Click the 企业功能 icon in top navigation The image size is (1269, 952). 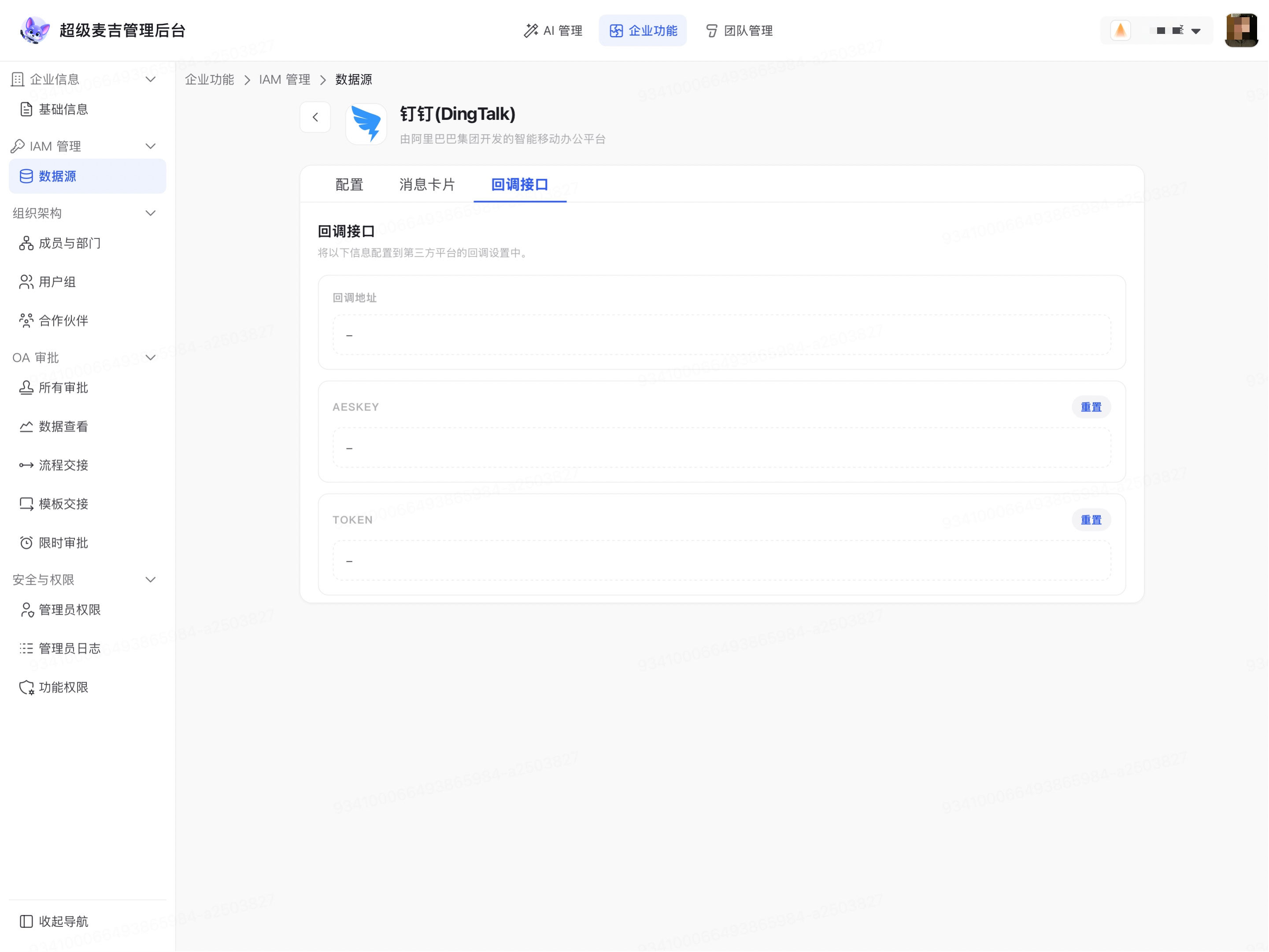[616, 30]
